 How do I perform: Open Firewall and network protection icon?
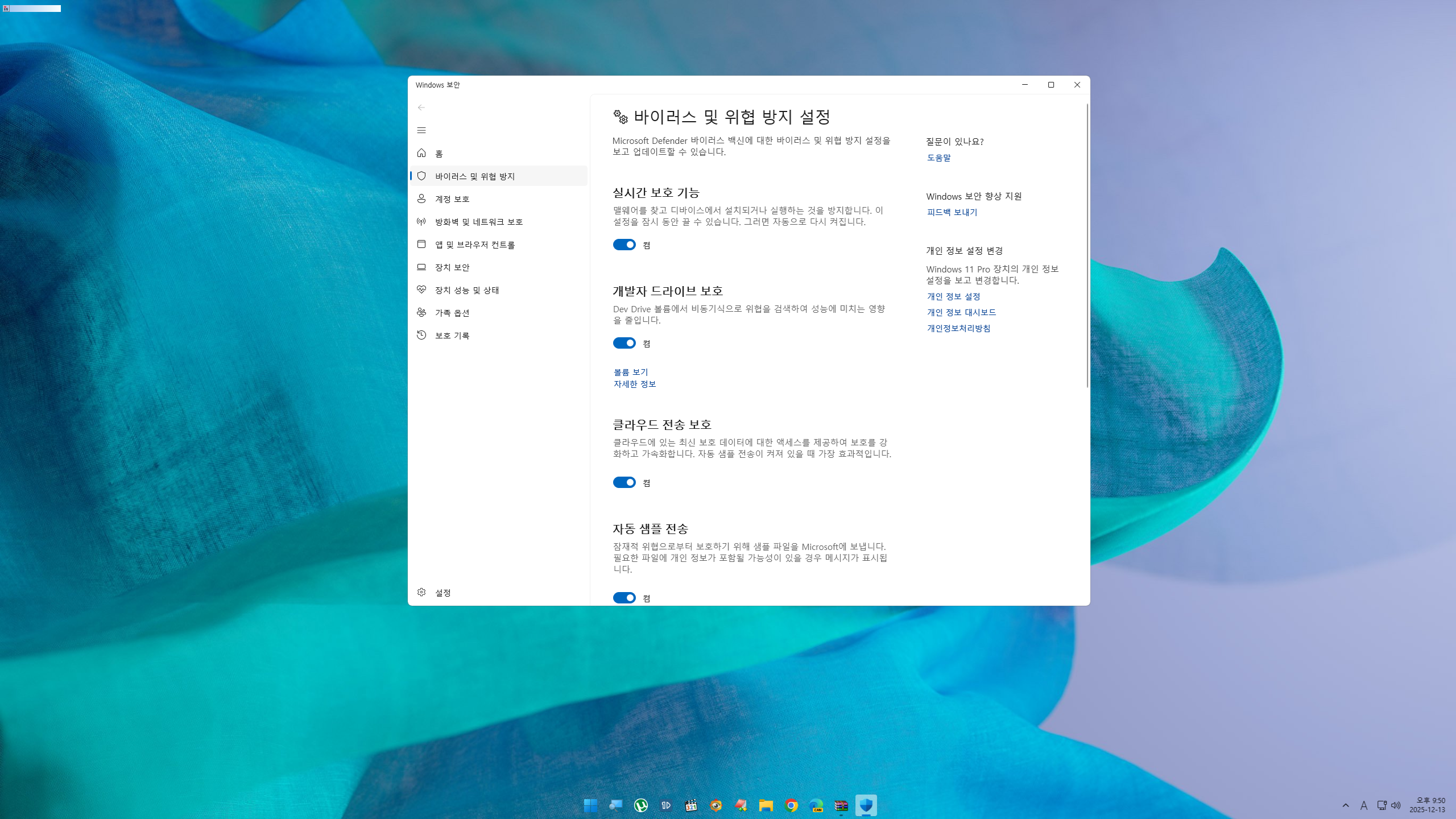click(x=421, y=221)
